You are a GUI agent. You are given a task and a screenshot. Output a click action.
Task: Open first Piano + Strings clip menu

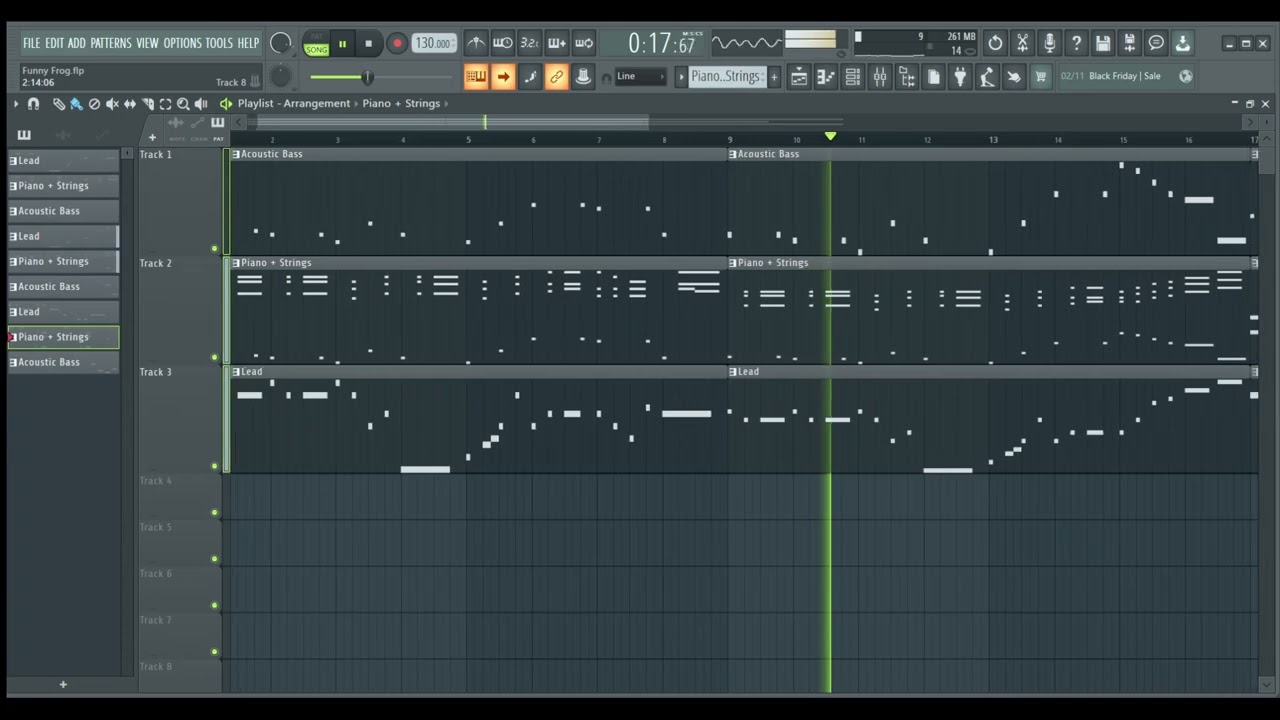[236, 263]
